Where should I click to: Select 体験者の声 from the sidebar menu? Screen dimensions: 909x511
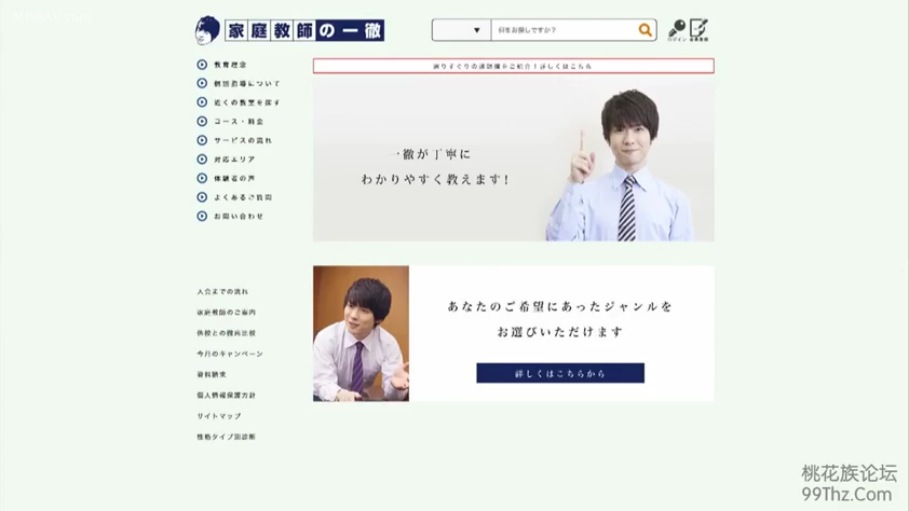point(237,179)
